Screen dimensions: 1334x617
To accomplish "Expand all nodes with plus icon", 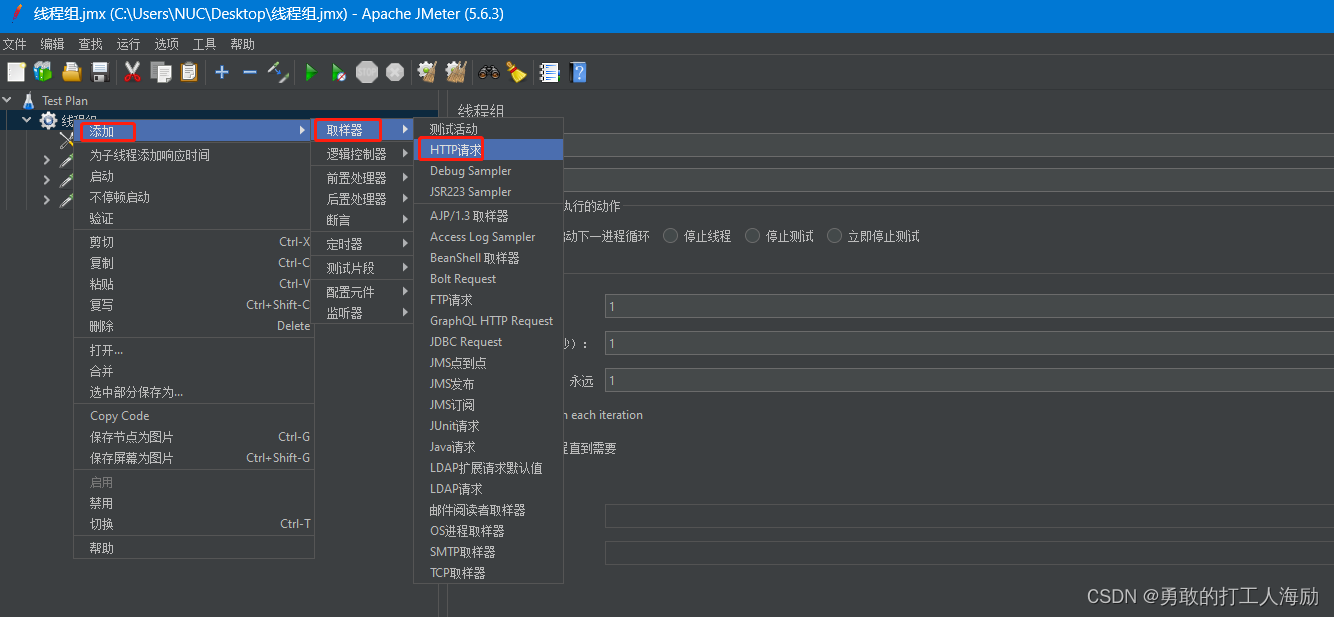I will (x=222, y=72).
